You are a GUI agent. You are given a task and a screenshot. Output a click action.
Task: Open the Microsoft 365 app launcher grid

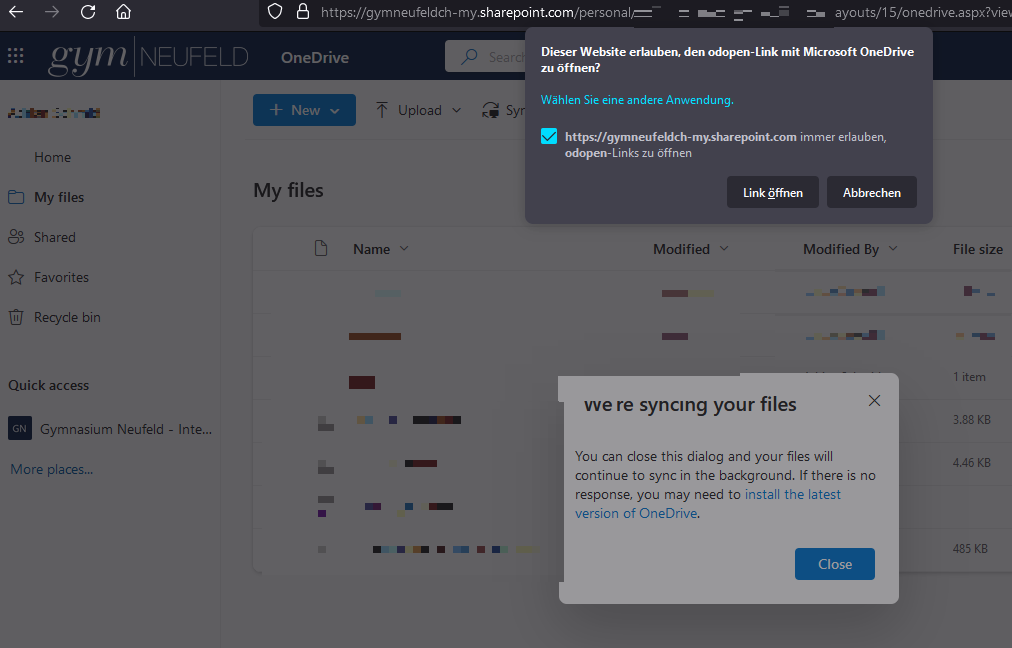[x=16, y=56]
